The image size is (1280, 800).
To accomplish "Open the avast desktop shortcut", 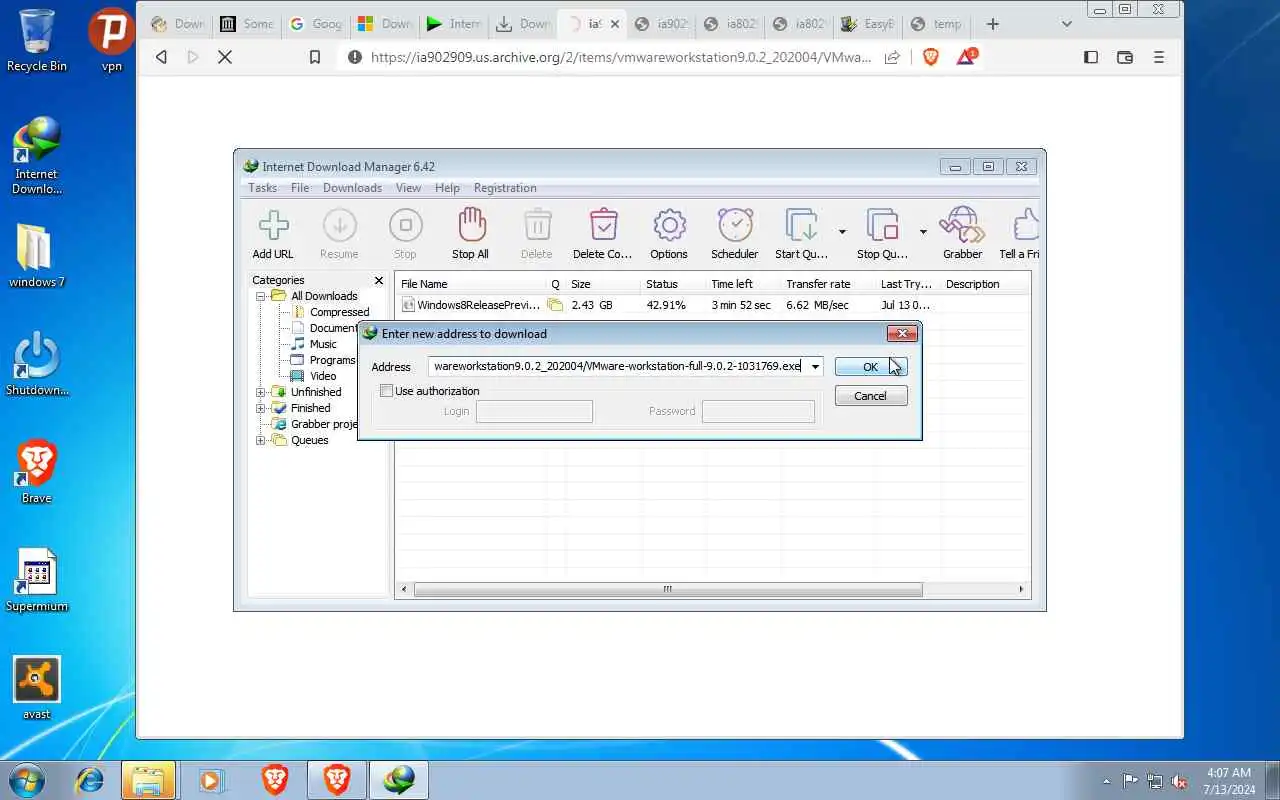I will point(37,688).
